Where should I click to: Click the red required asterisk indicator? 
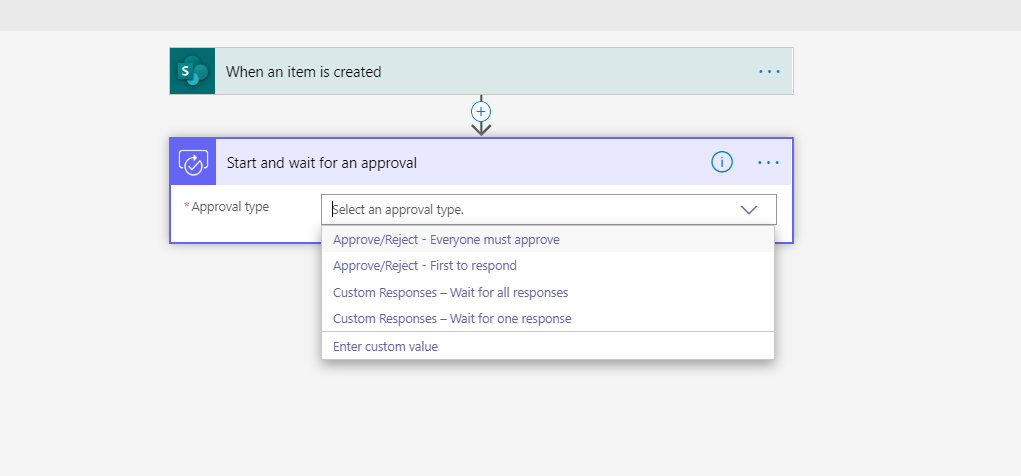pos(186,207)
